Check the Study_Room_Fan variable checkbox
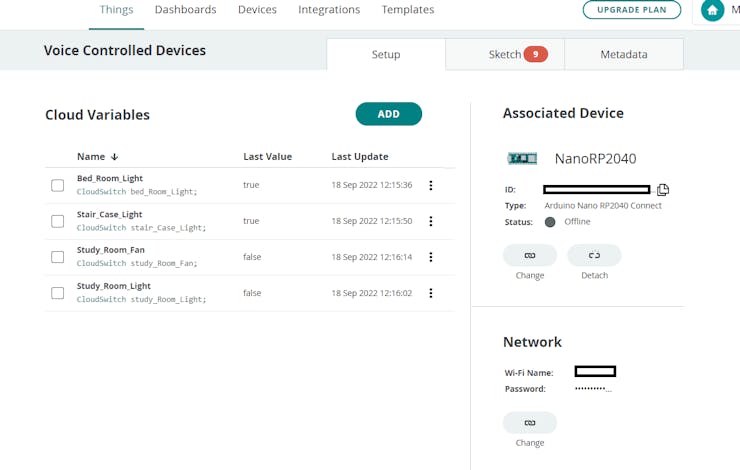Viewport: 740px width, 470px height. (57, 257)
